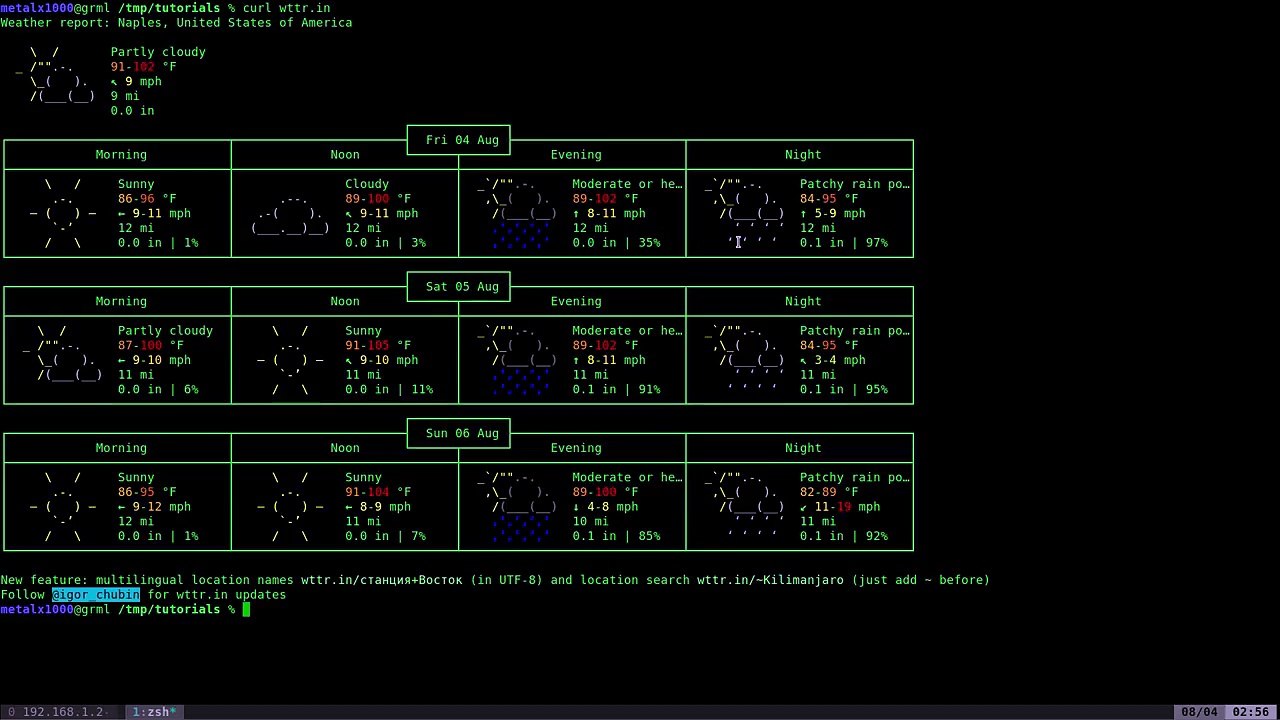Click Saturday evening's '0.1 in | 91%' value
The width and height of the screenshot is (1280, 720).
(x=616, y=390)
